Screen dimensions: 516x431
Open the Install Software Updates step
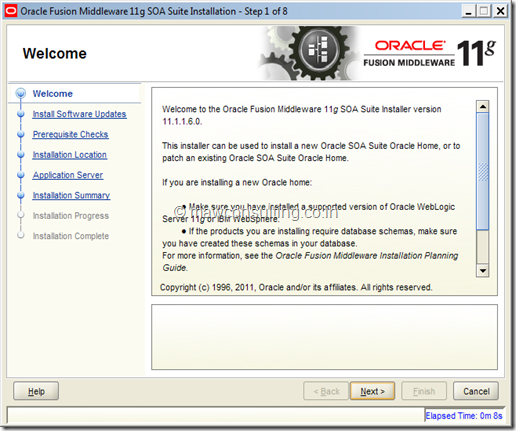tap(79, 114)
